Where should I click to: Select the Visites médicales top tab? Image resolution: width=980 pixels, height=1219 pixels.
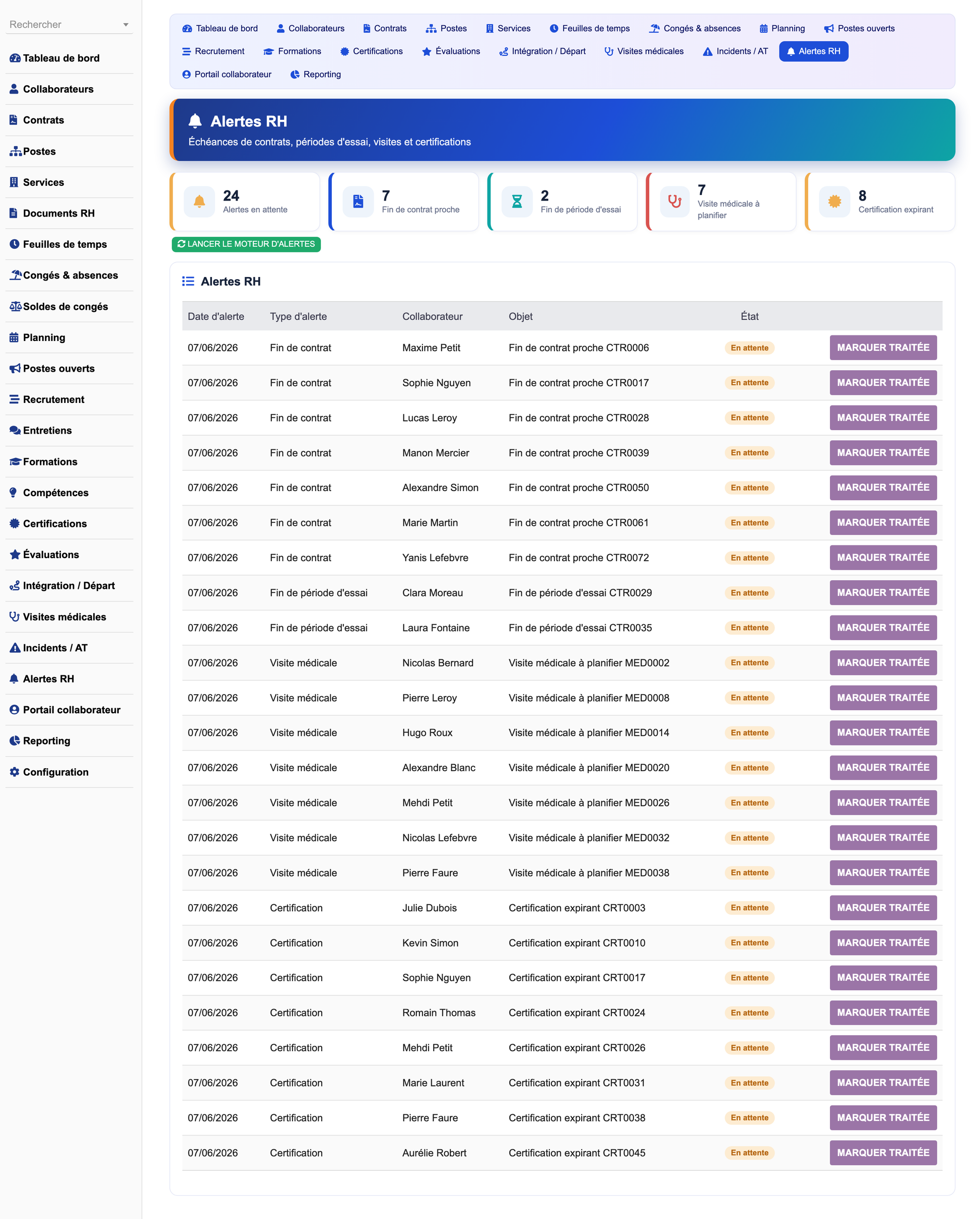coord(644,51)
